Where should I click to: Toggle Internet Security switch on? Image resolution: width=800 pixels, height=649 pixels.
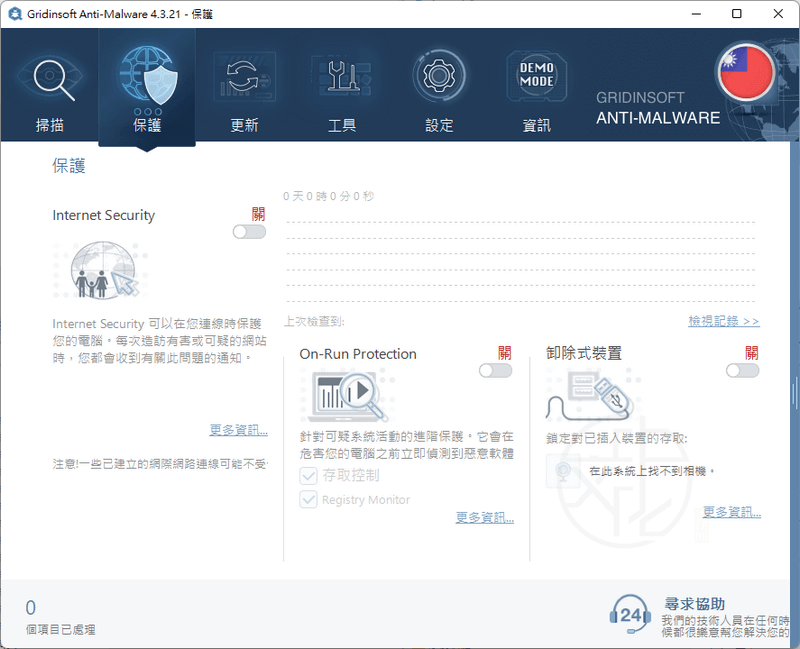pyautogui.click(x=249, y=232)
